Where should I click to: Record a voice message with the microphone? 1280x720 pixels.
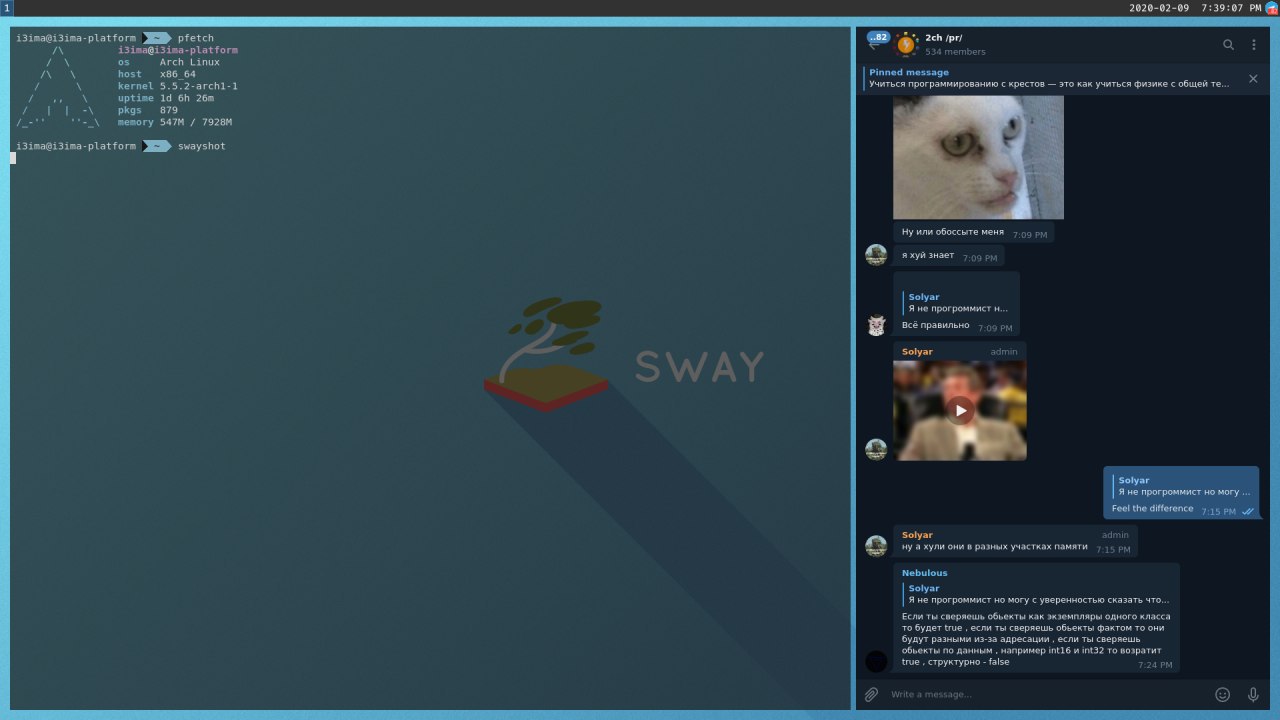pyautogui.click(x=1253, y=694)
